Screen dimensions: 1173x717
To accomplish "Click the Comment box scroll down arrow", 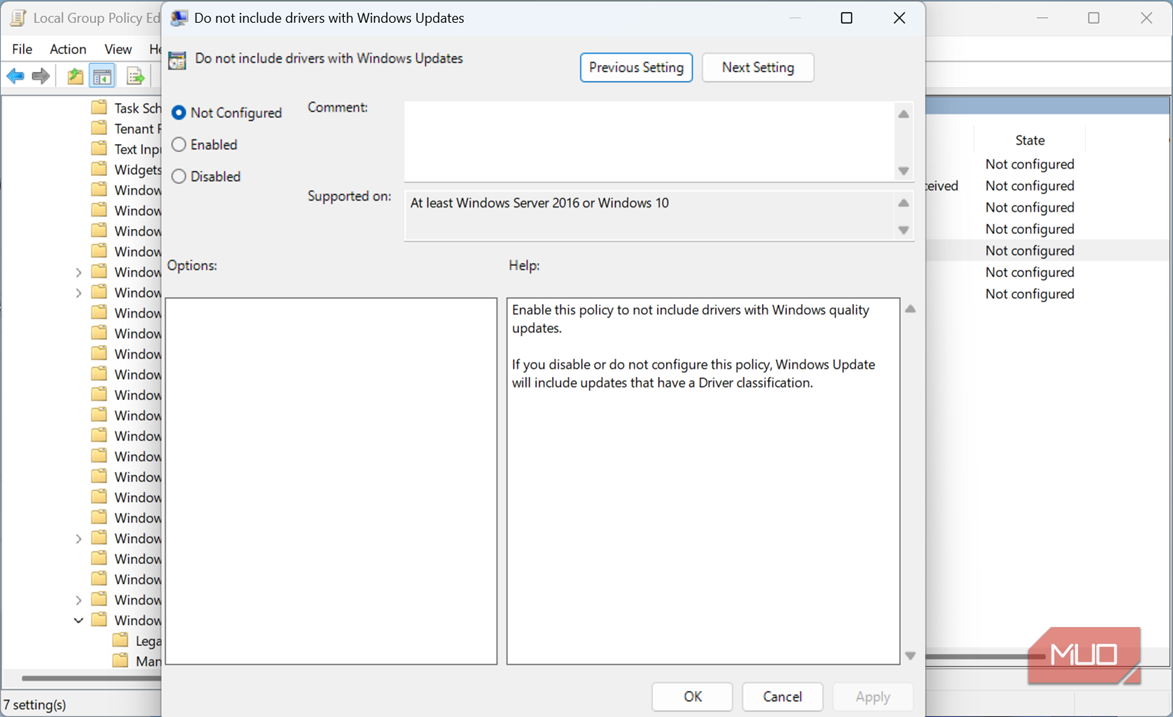I will (x=904, y=171).
